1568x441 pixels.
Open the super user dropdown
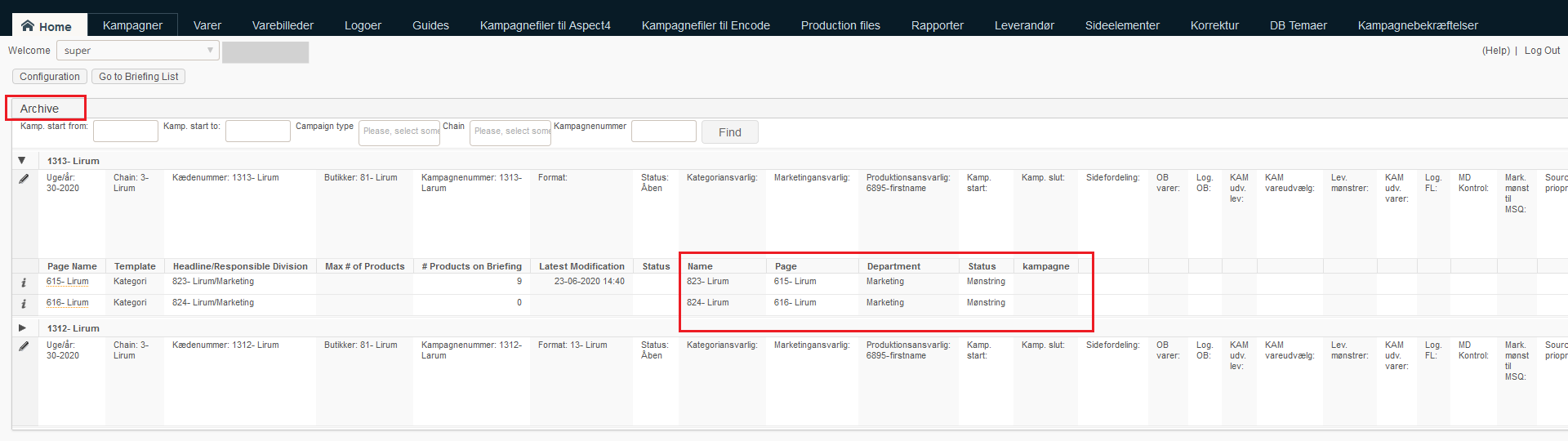(138, 51)
